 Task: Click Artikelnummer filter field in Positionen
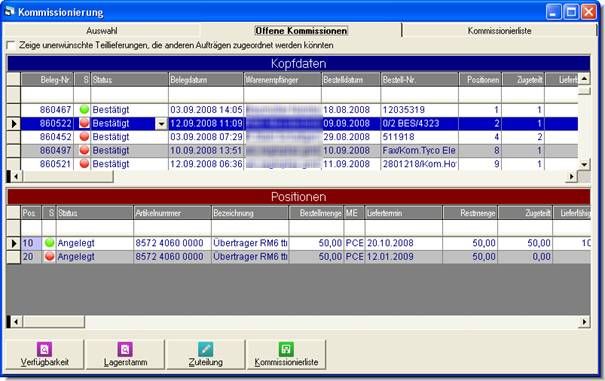172,228
